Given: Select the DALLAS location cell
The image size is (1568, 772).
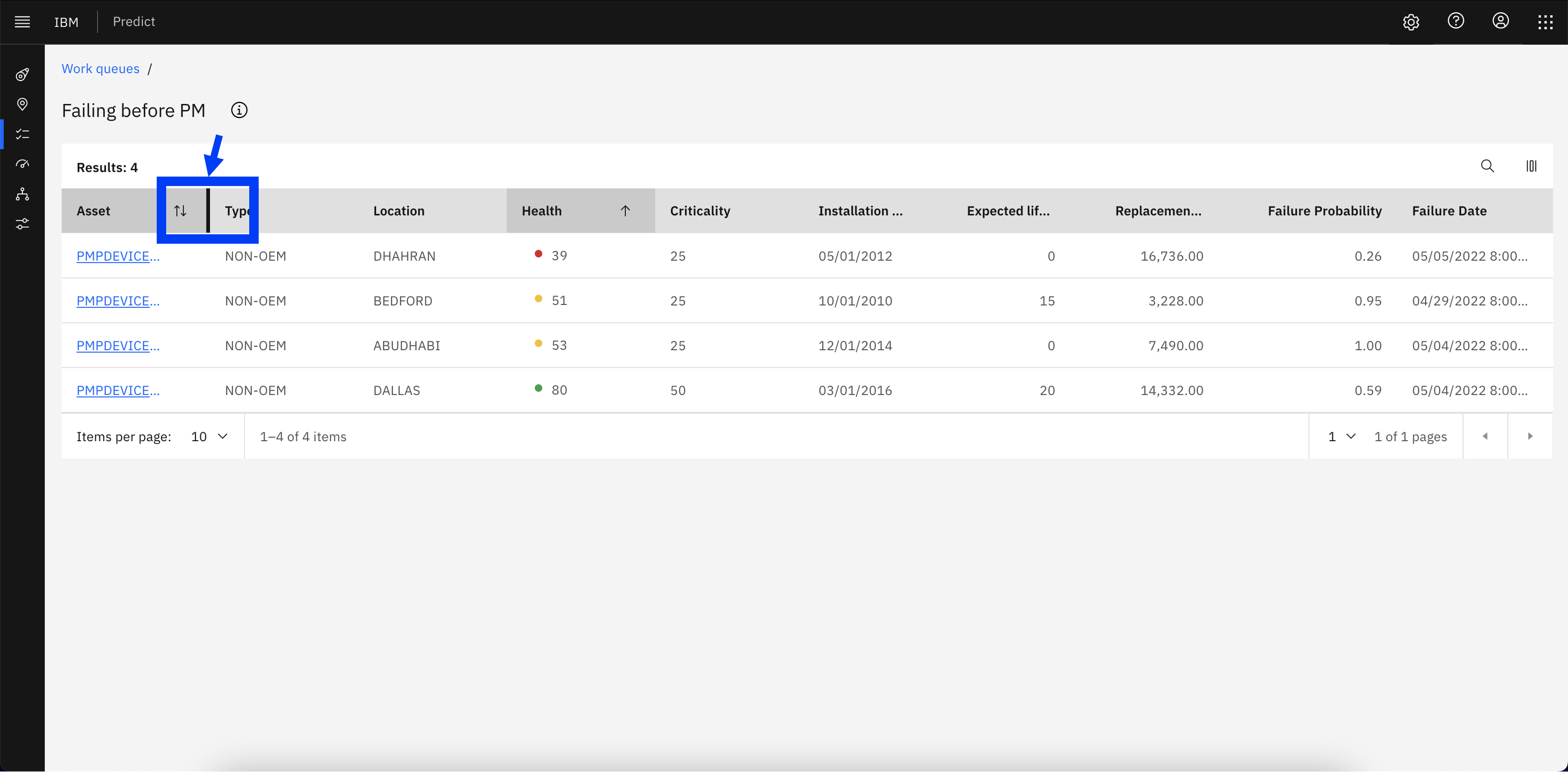Looking at the screenshot, I should pyautogui.click(x=397, y=390).
